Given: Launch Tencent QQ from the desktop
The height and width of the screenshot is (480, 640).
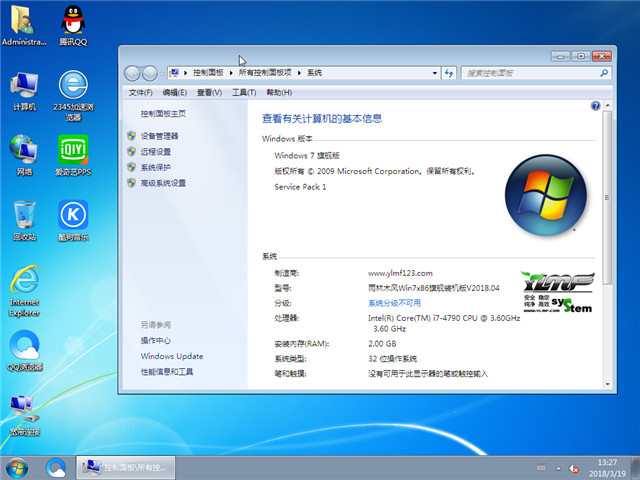Looking at the screenshot, I should point(73,25).
